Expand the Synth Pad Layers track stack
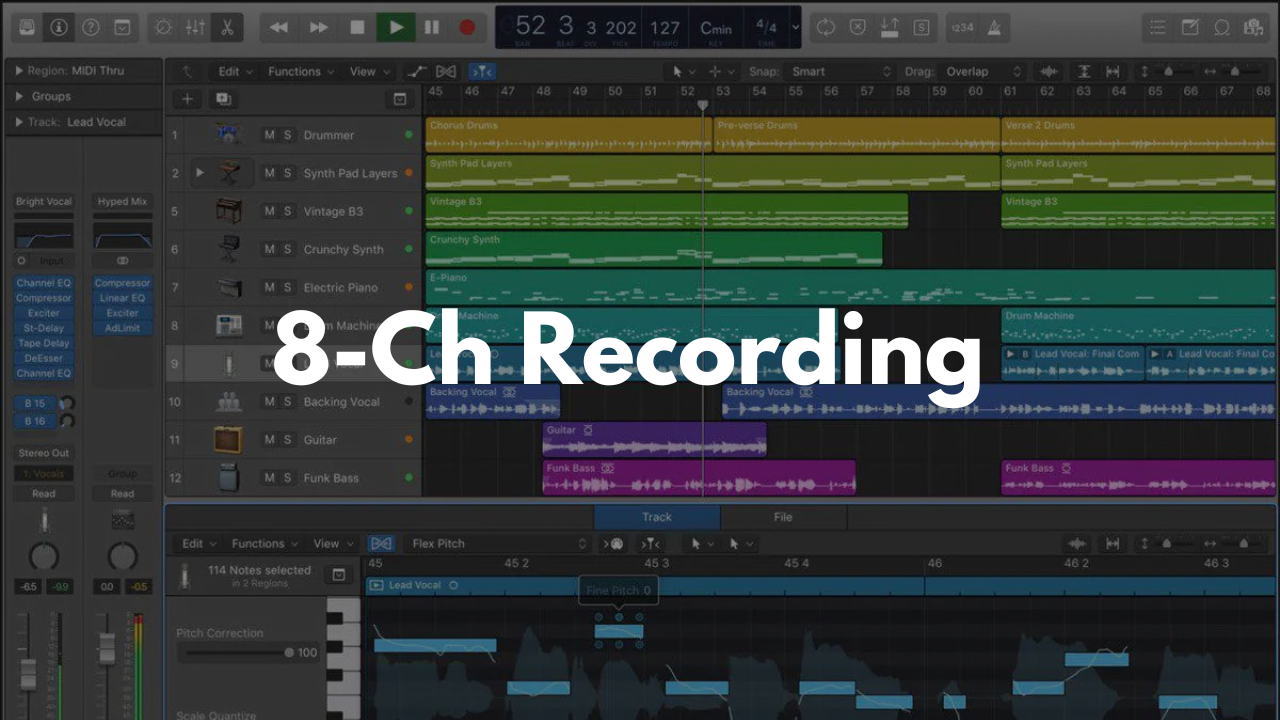1280x720 pixels. coord(200,173)
